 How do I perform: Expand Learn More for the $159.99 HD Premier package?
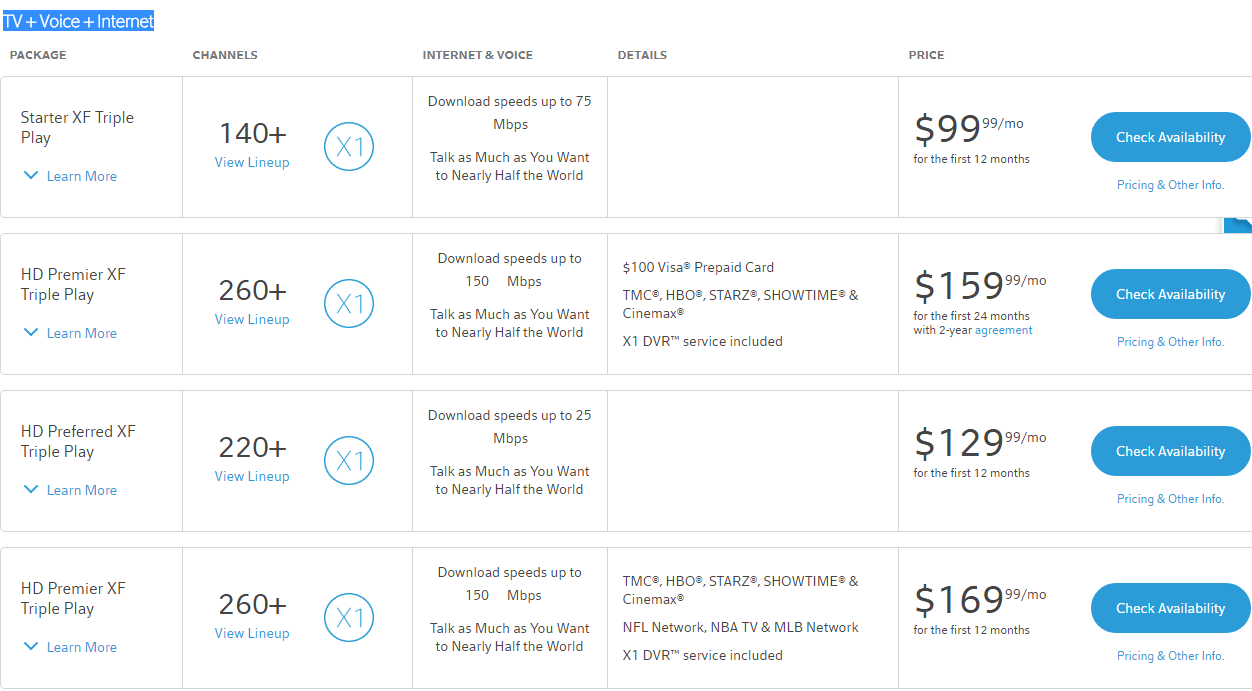[70, 333]
